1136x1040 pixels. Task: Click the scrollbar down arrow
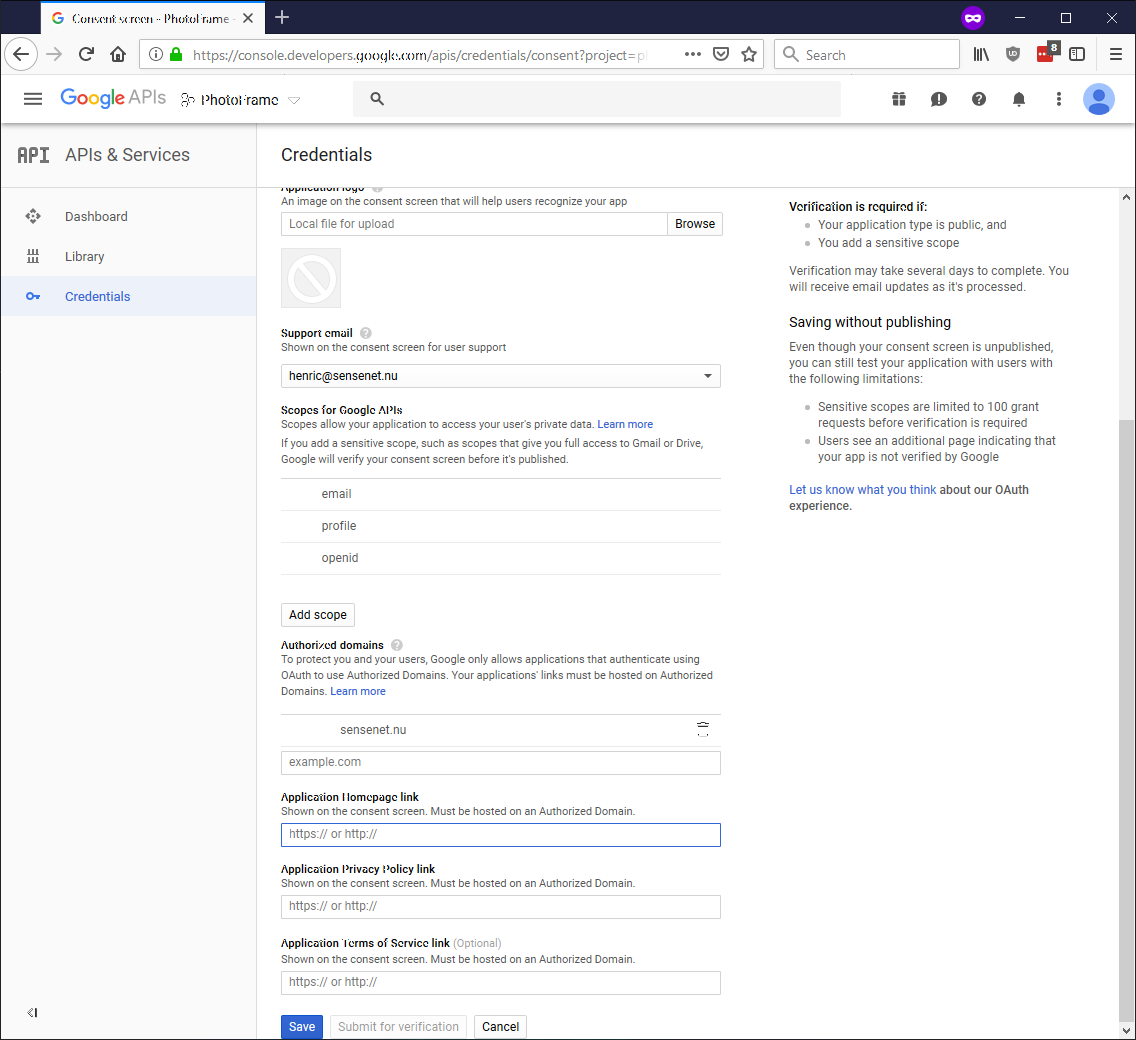click(x=1126, y=1031)
